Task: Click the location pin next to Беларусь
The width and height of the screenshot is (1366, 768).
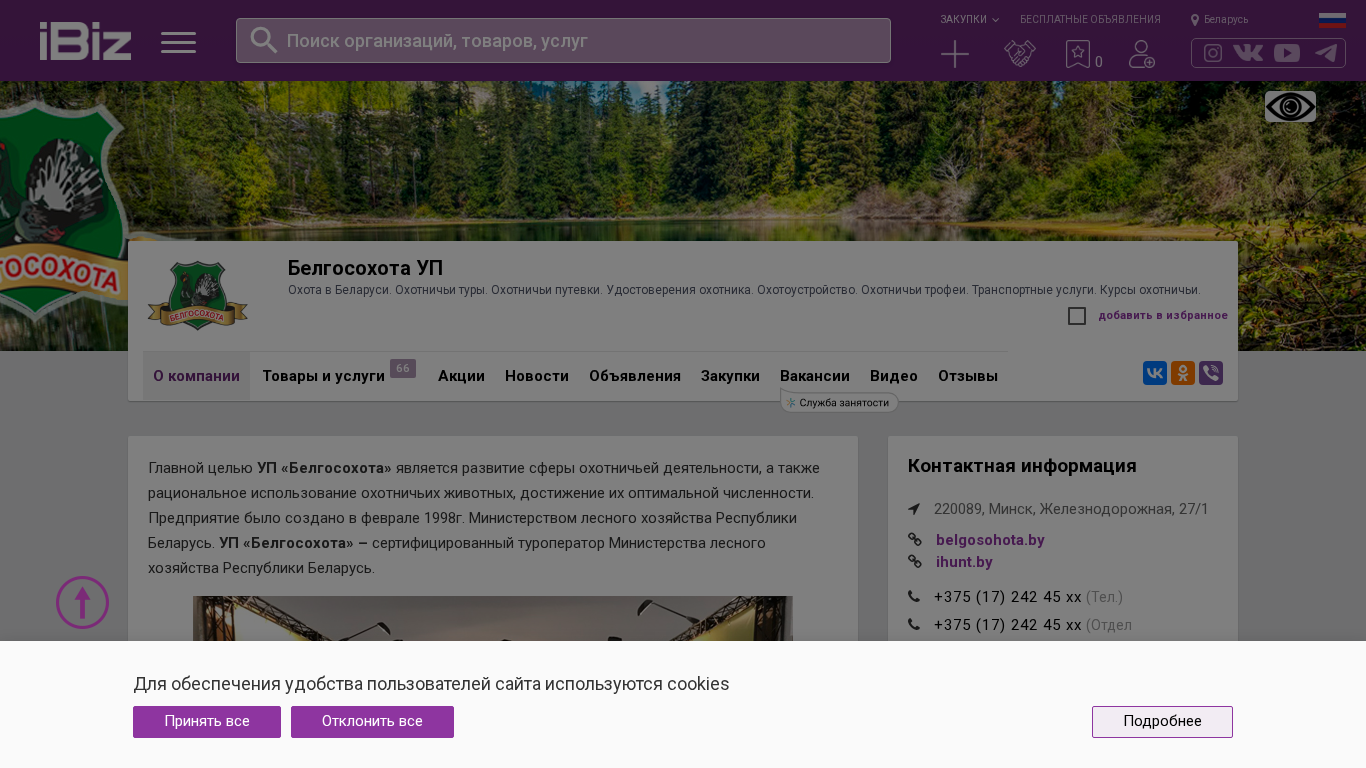Action: tap(1194, 19)
